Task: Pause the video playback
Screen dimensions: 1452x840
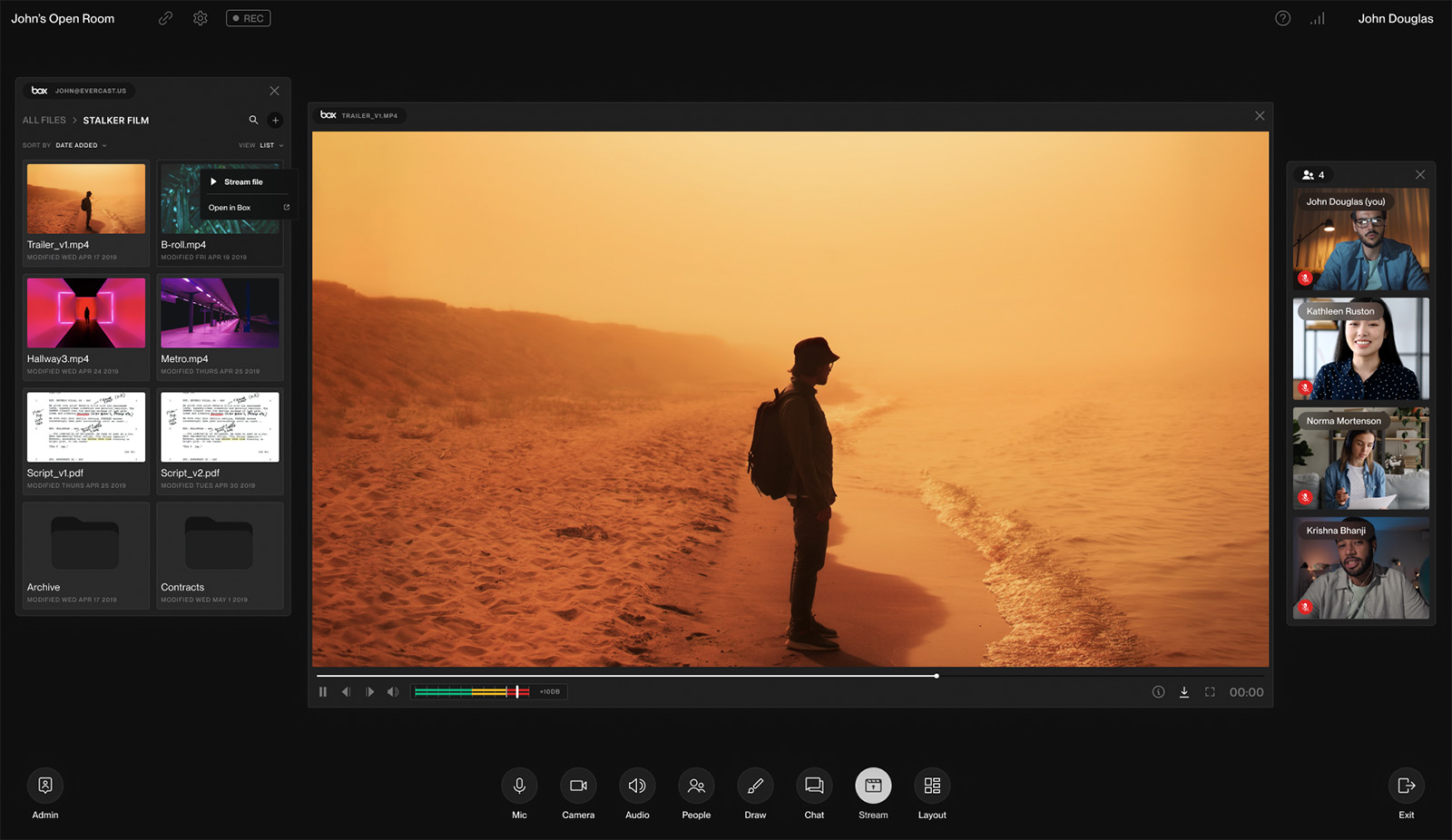Action: [x=323, y=692]
